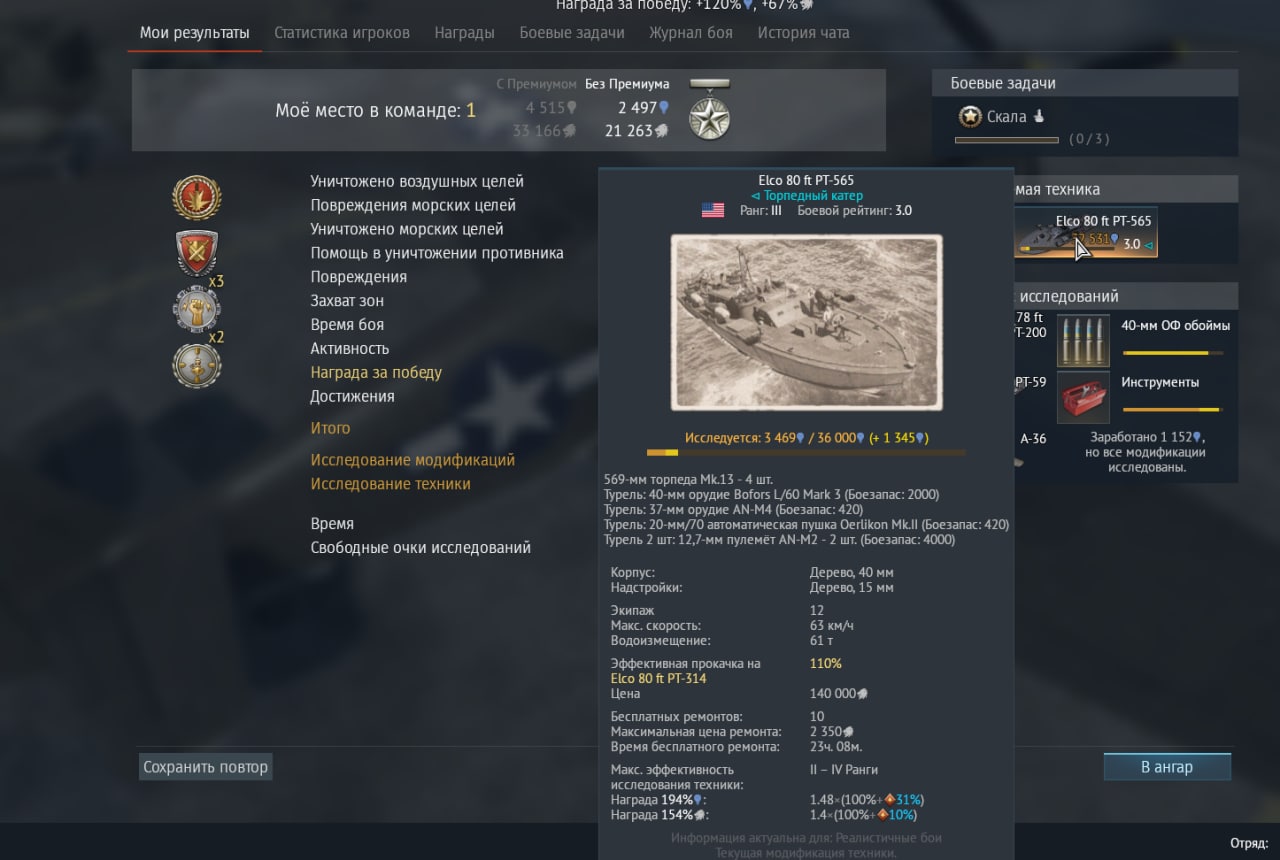
Task: Open the История чата tab
Action: tap(803, 33)
